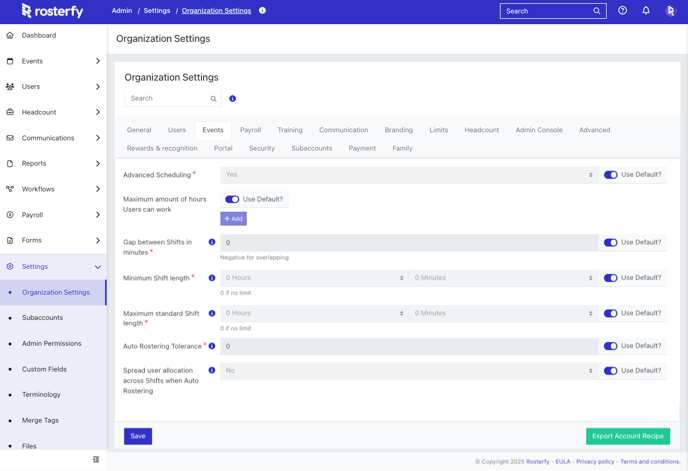This screenshot has width=688, height=471.
Task: Click the info icon beside breadcrumb
Action: (x=262, y=11)
